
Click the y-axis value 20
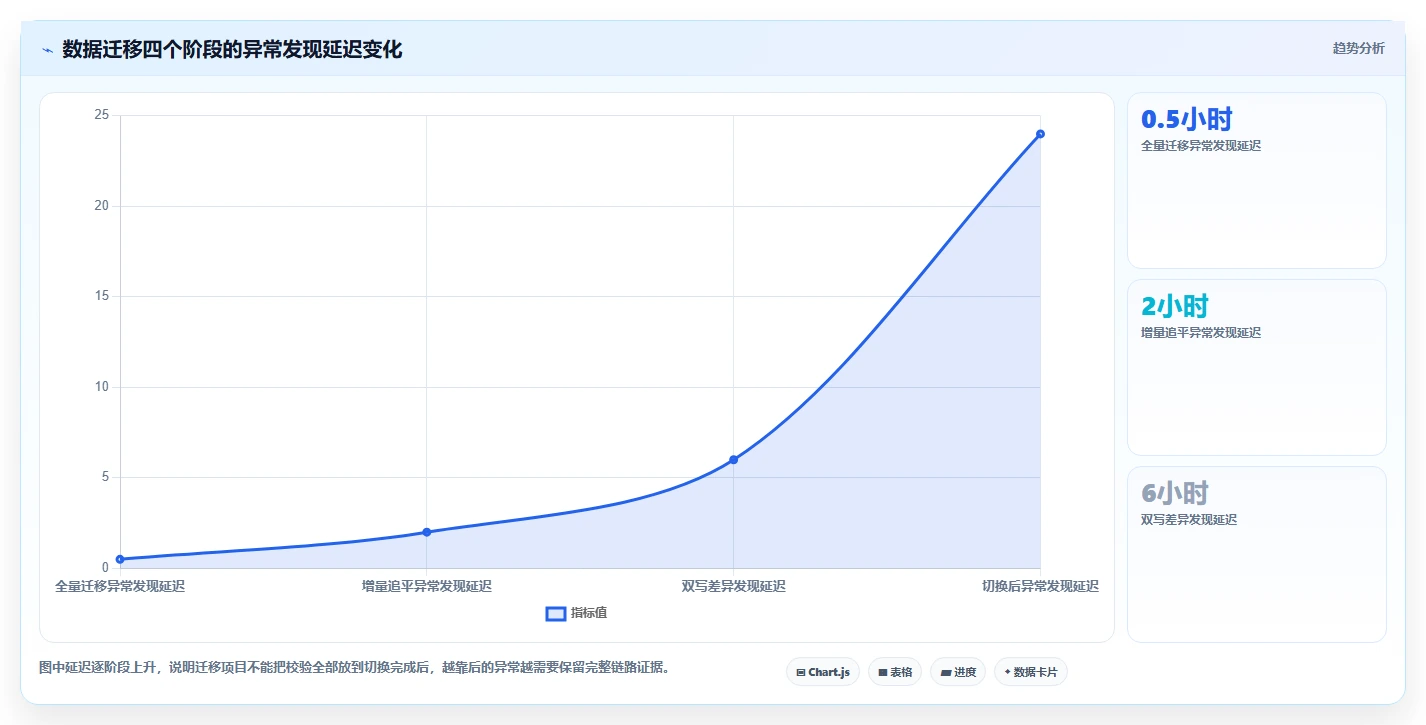click(x=101, y=206)
